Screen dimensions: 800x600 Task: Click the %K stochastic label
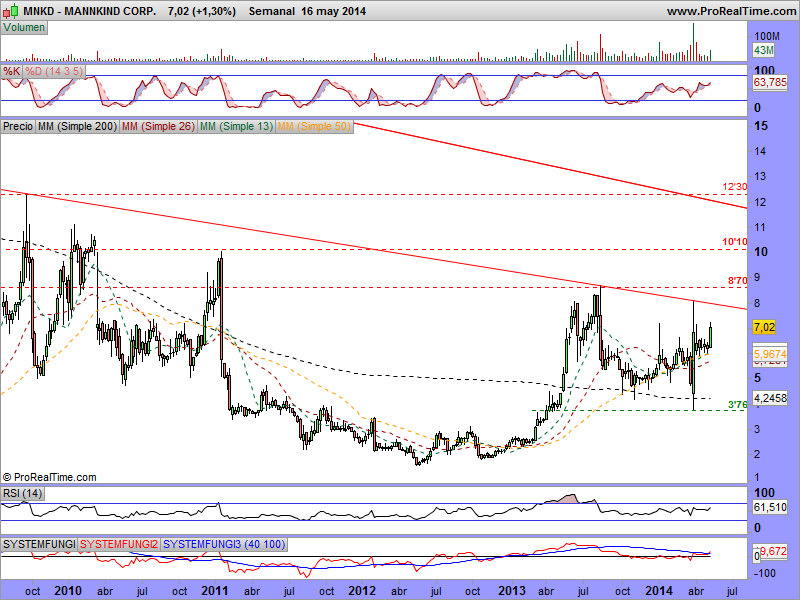(x=11, y=71)
